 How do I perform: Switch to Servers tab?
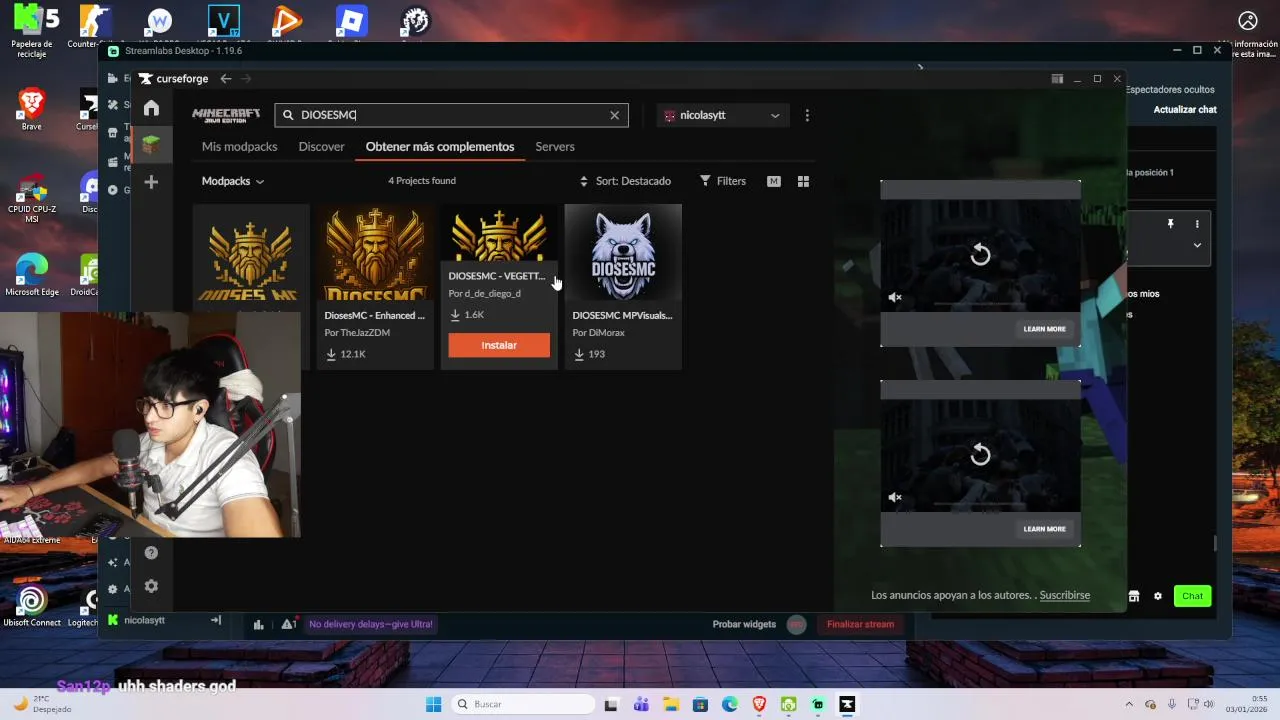tap(555, 147)
